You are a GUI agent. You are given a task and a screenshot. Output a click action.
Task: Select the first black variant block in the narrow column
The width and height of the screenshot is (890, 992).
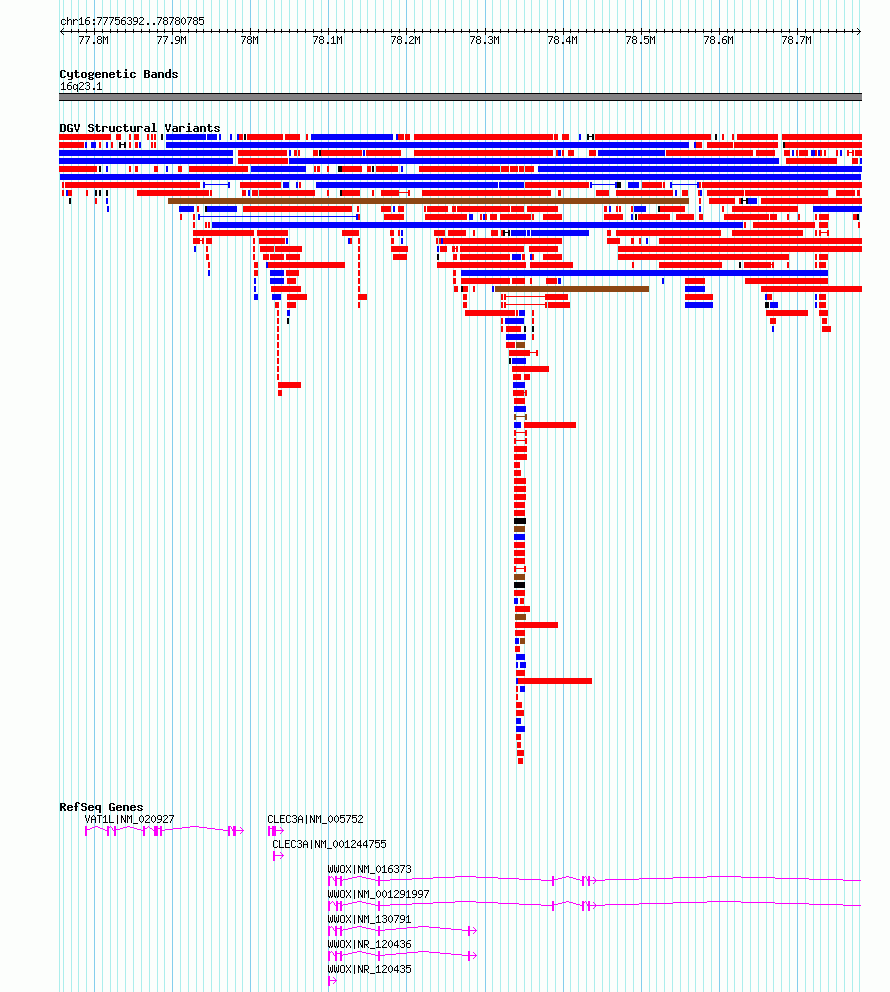[520, 521]
